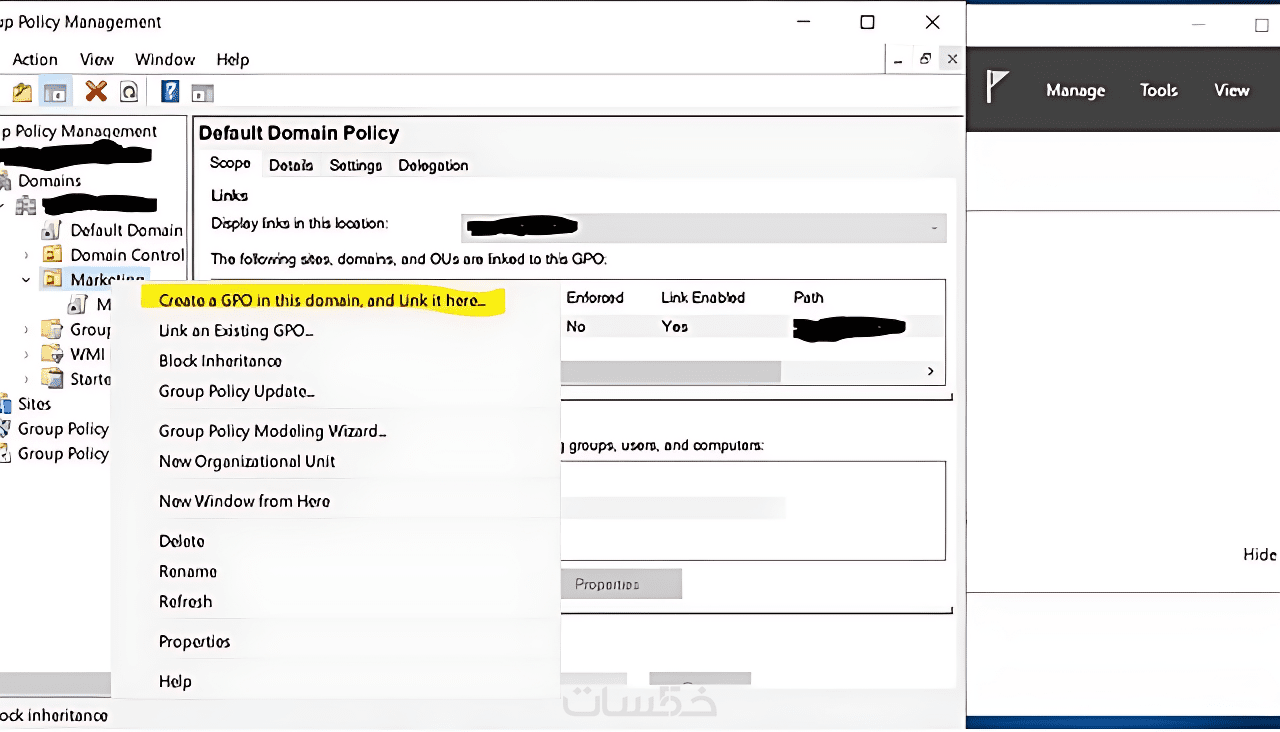Click the up-one-level folder toolbar icon

(22, 93)
